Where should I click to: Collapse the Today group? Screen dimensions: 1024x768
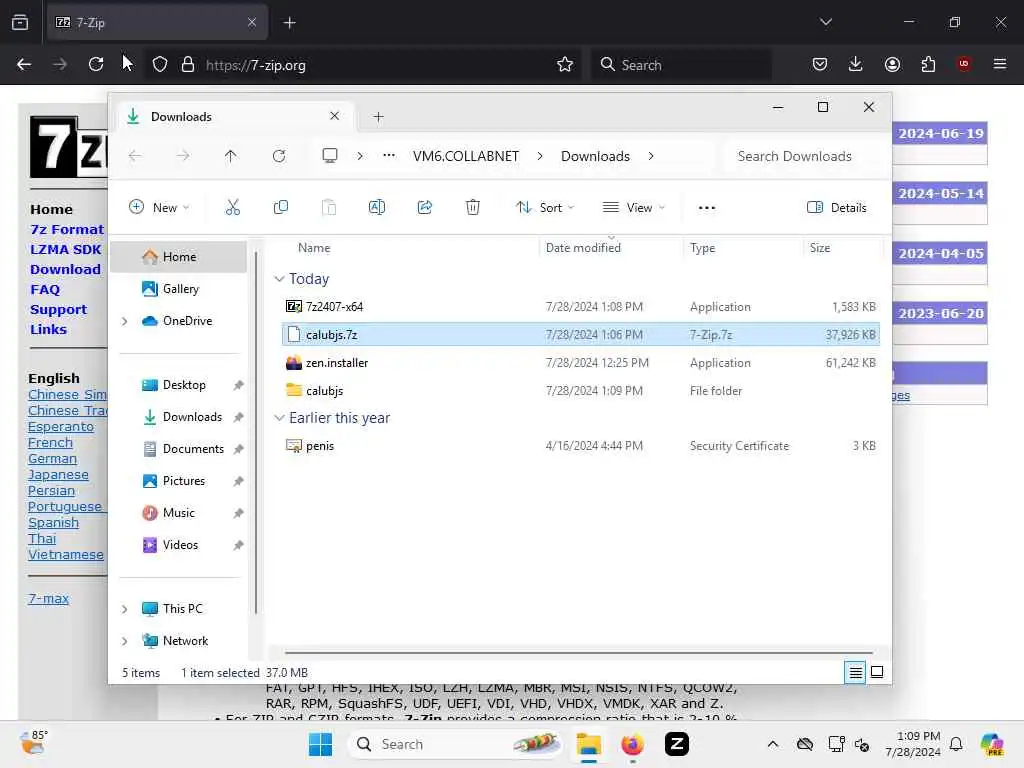tap(279, 279)
